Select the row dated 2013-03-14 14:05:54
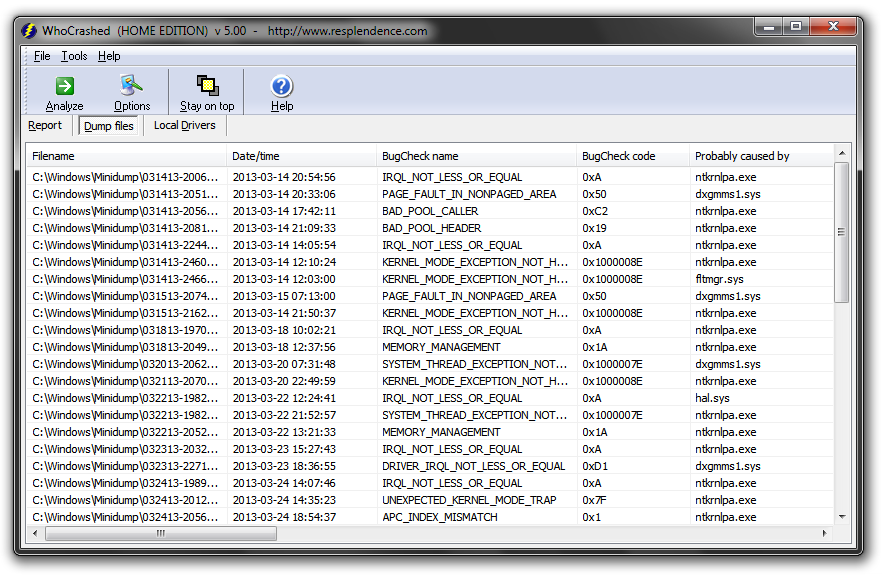This screenshot has height=576, width=883. point(430,245)
